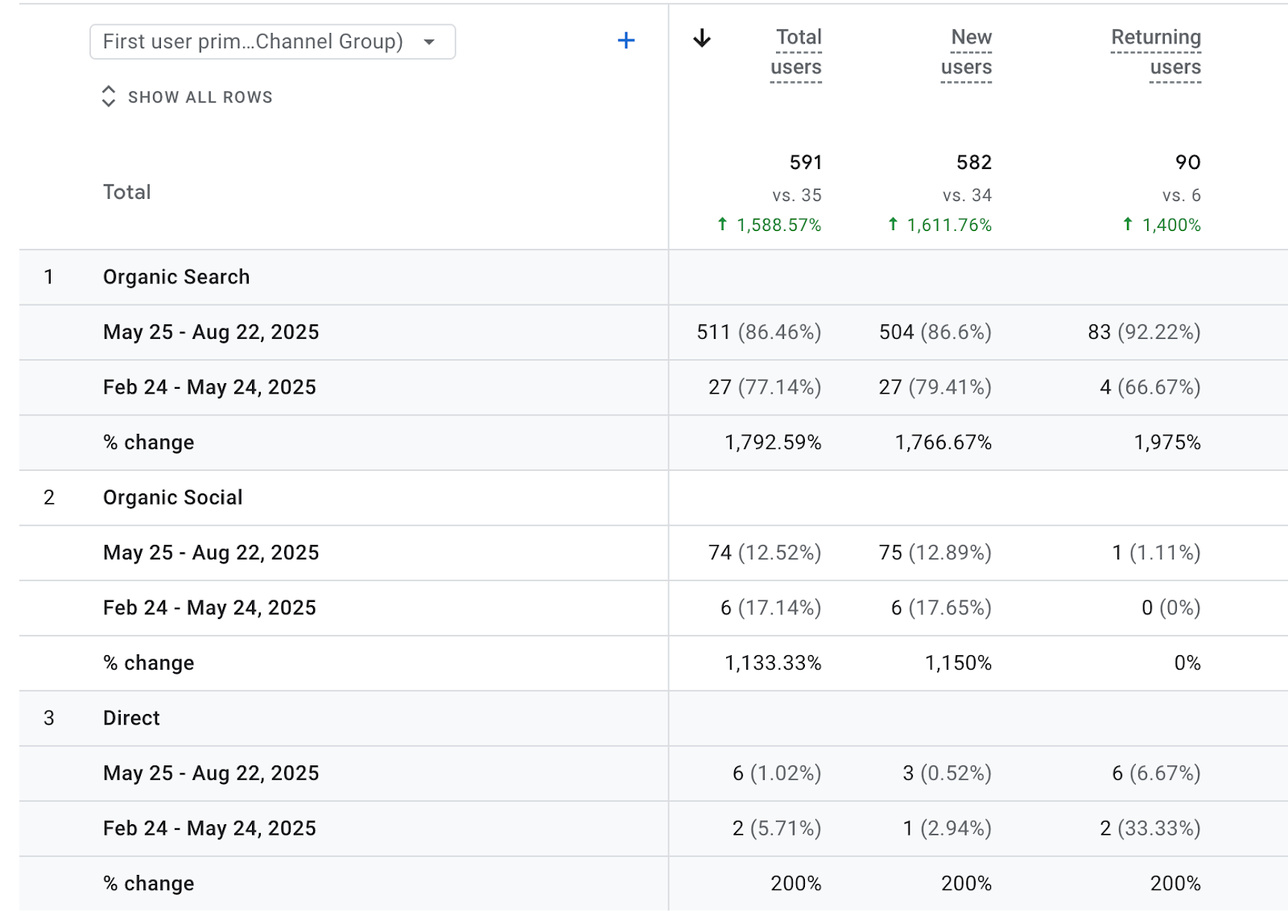Click the green up arrow beside 1,400%
Image resolution: width=1288 pixels, height=924 pixels.
[1128, 225]
